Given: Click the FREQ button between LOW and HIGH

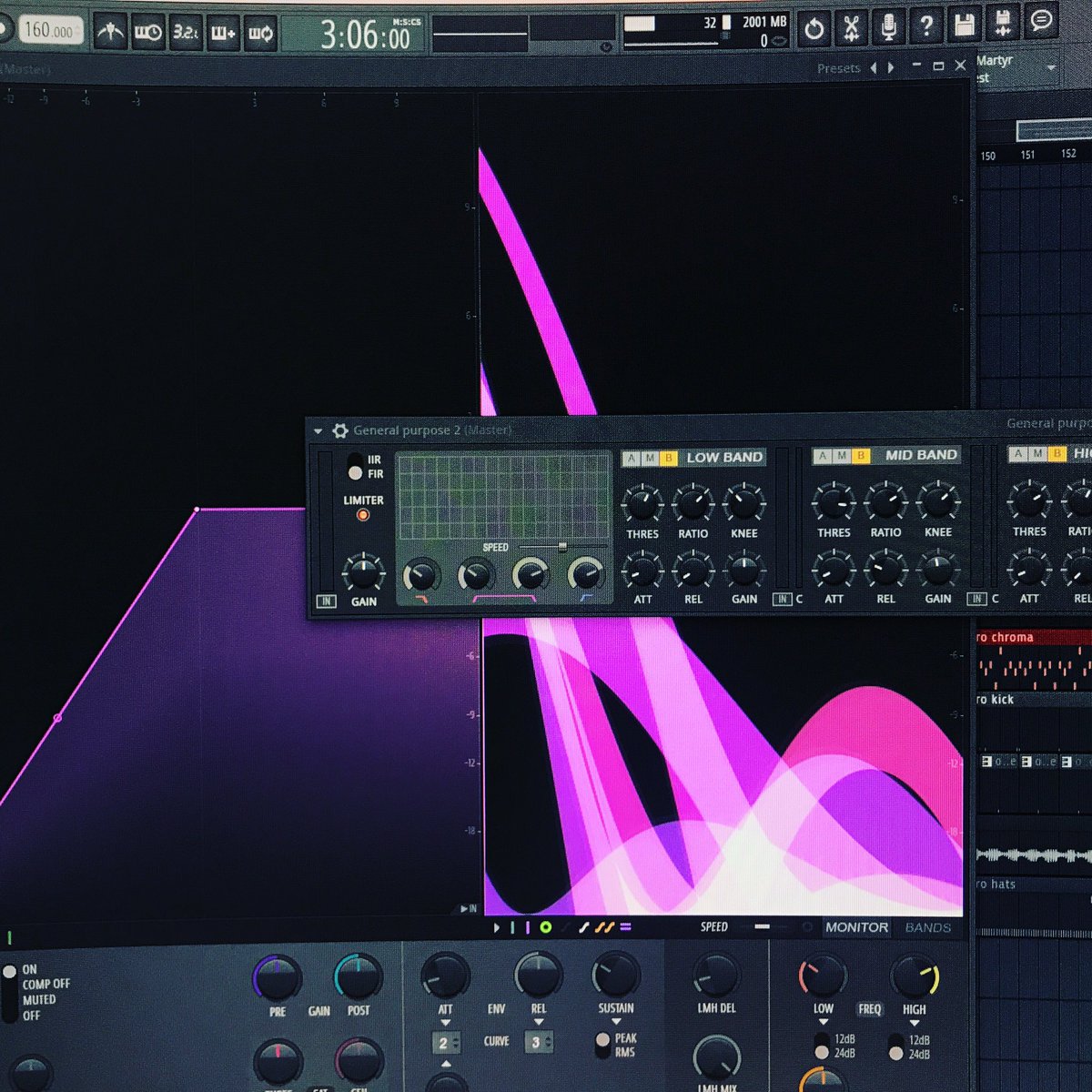Looking at the screenshot, I should [x=869, y=1009].
